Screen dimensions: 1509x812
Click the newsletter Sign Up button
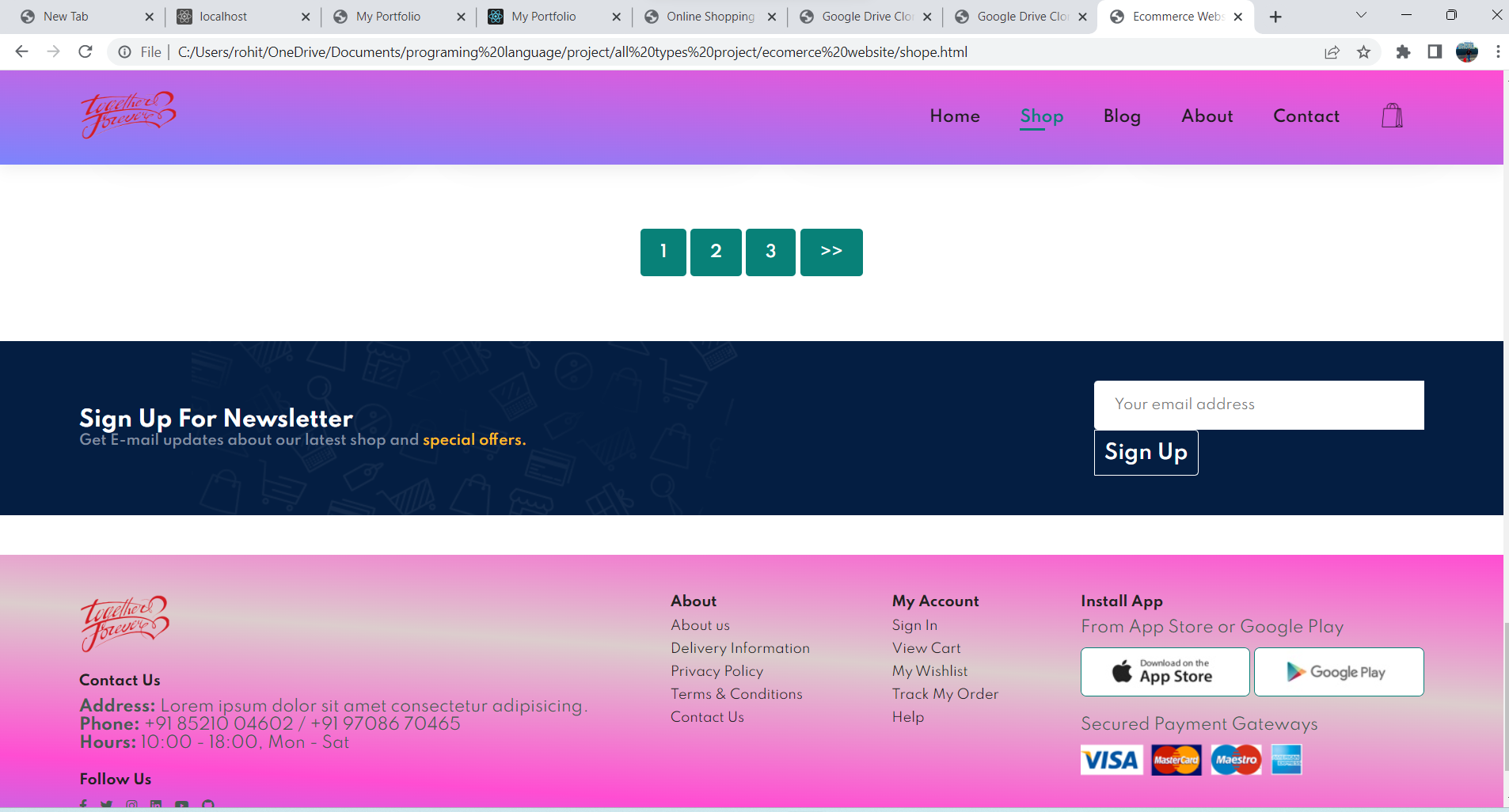click(1145, 453)
